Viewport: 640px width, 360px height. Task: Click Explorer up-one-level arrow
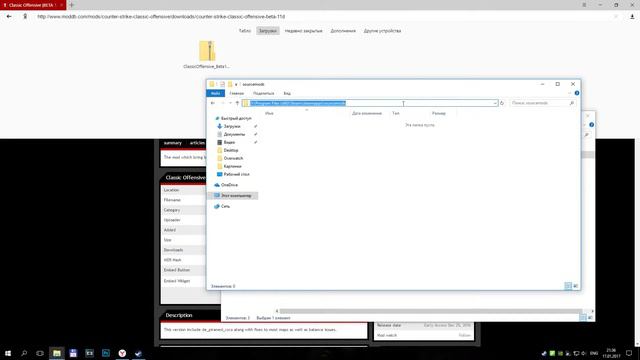(x=237, y=103)
